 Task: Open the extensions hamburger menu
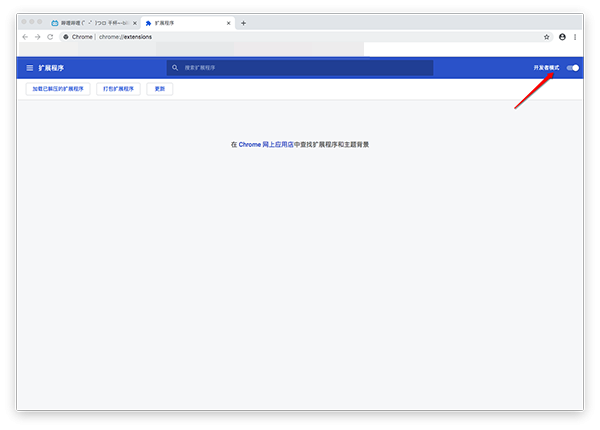29,68
